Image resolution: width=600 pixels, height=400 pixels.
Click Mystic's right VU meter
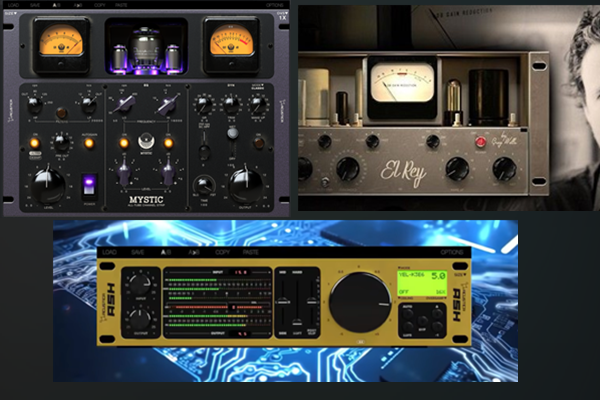point(231,45)
